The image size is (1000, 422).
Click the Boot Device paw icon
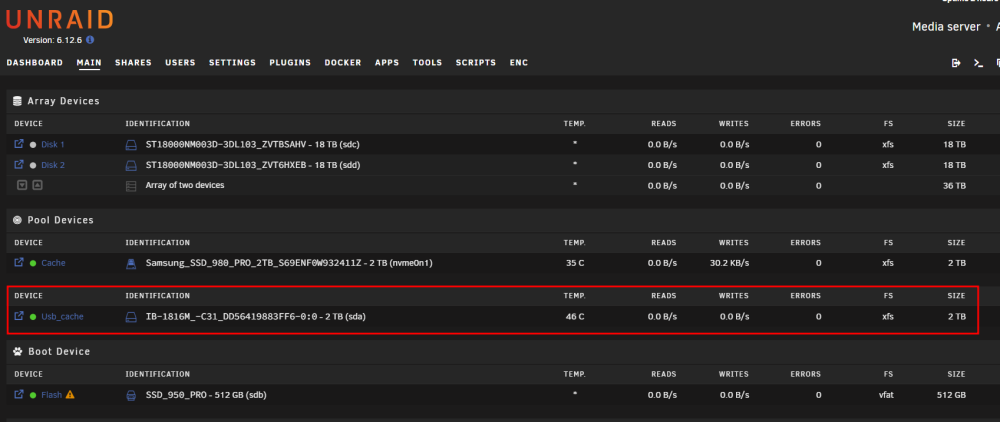coord(18,351)
